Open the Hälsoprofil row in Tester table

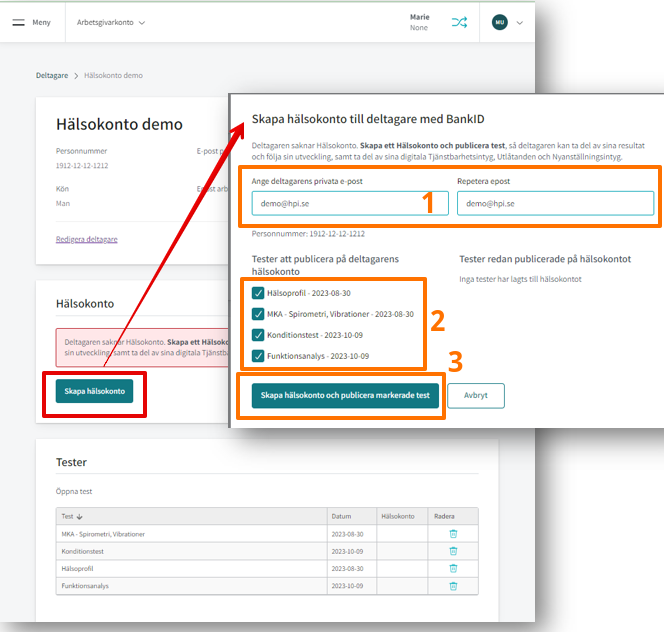tap(267, 569)
